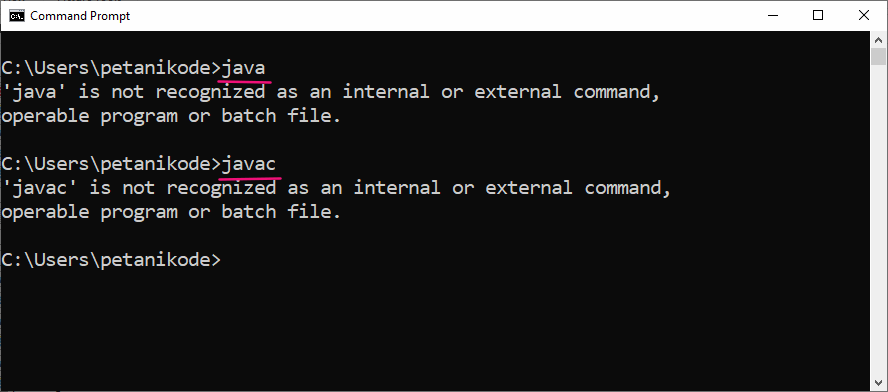This screenshot has height=392, width=888.
Task: Click the second "operable program or batch file." line
Action: (x=172, y=212)
